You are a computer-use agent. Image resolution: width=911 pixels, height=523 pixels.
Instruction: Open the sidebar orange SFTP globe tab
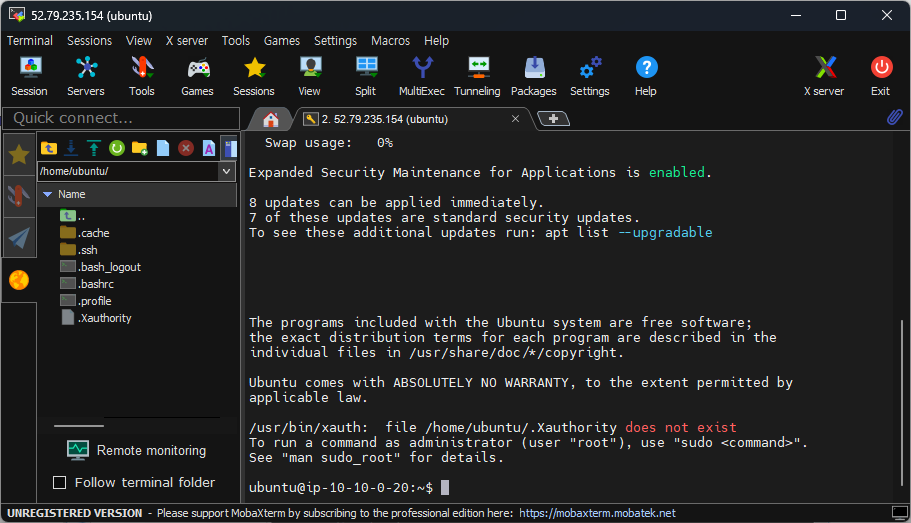coord(19,280)
